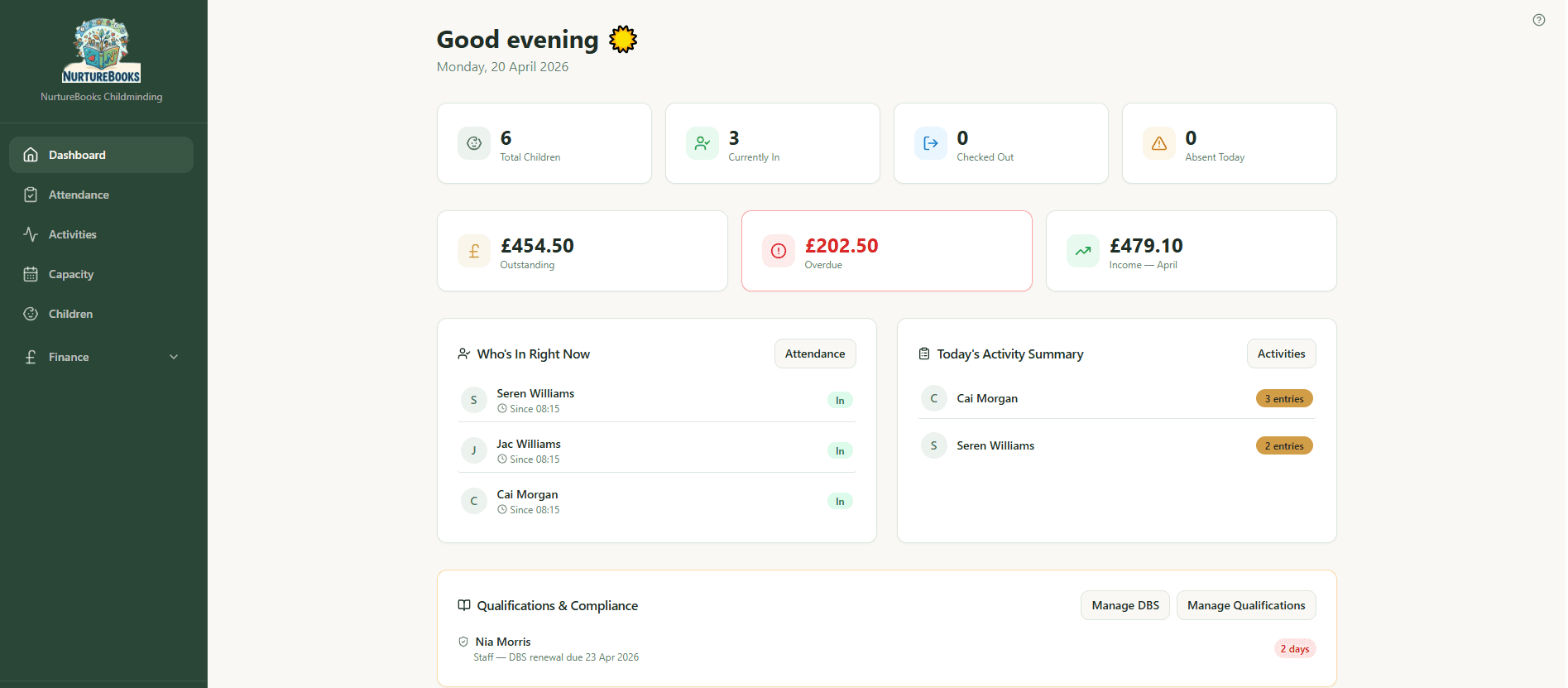
Task: Click the Outstanding pound sign icon
Action: [474, 251]
